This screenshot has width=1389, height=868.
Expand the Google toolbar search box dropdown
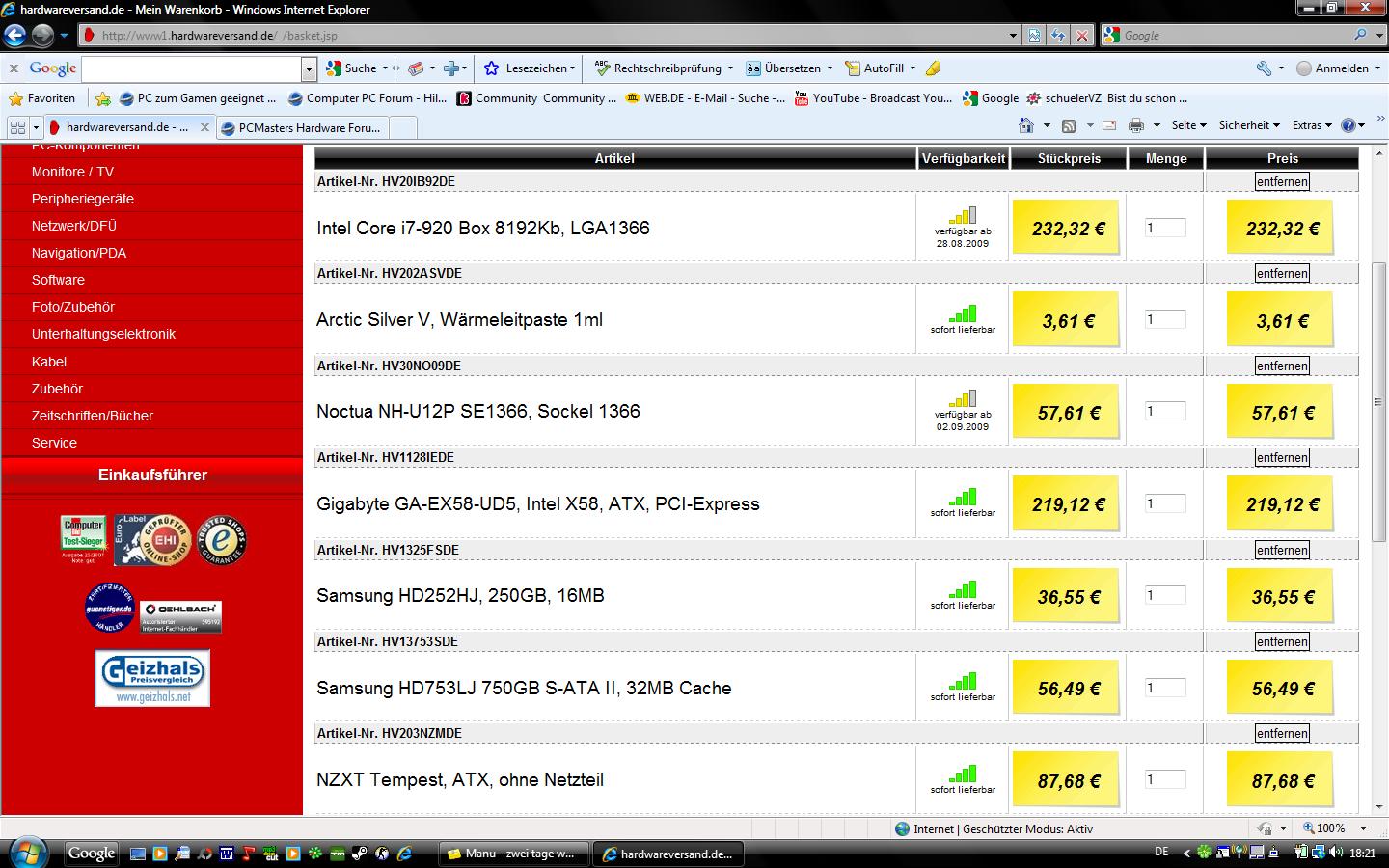309,68
